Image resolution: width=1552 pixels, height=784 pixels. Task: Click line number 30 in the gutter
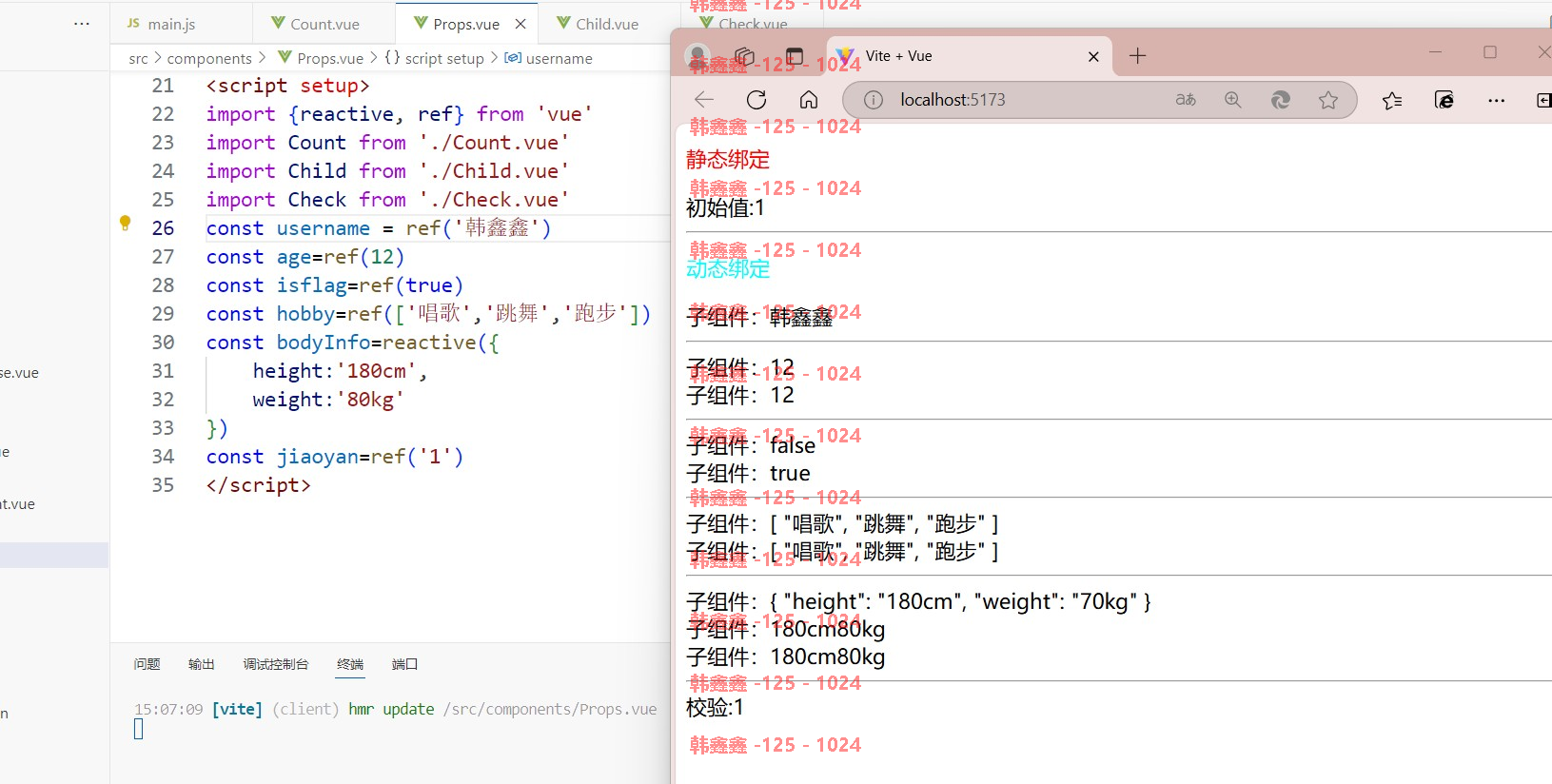[164, 343]
